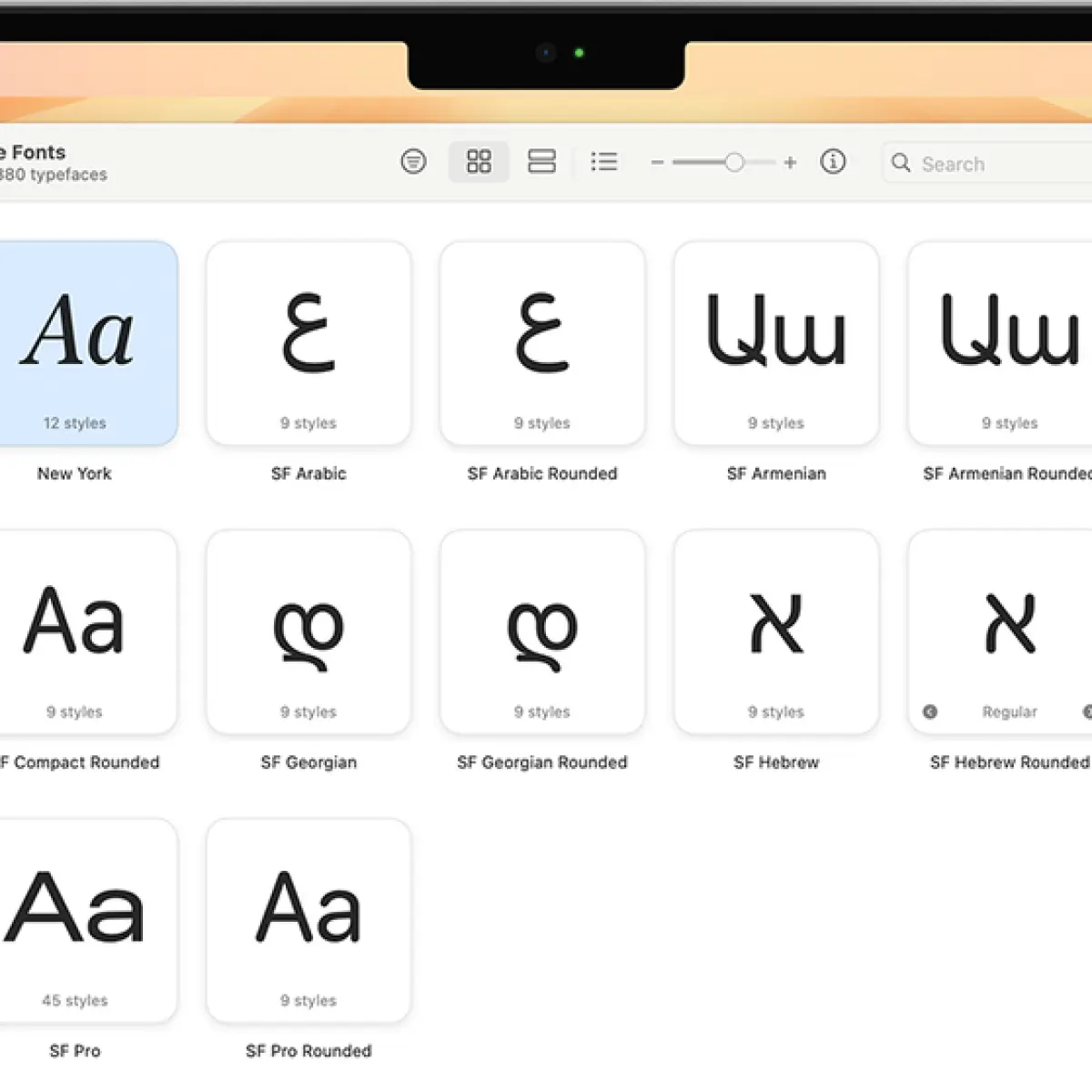Select the SF Arabic Rounded font card
Screen dimensions: 1092x1092
[542, 344]
